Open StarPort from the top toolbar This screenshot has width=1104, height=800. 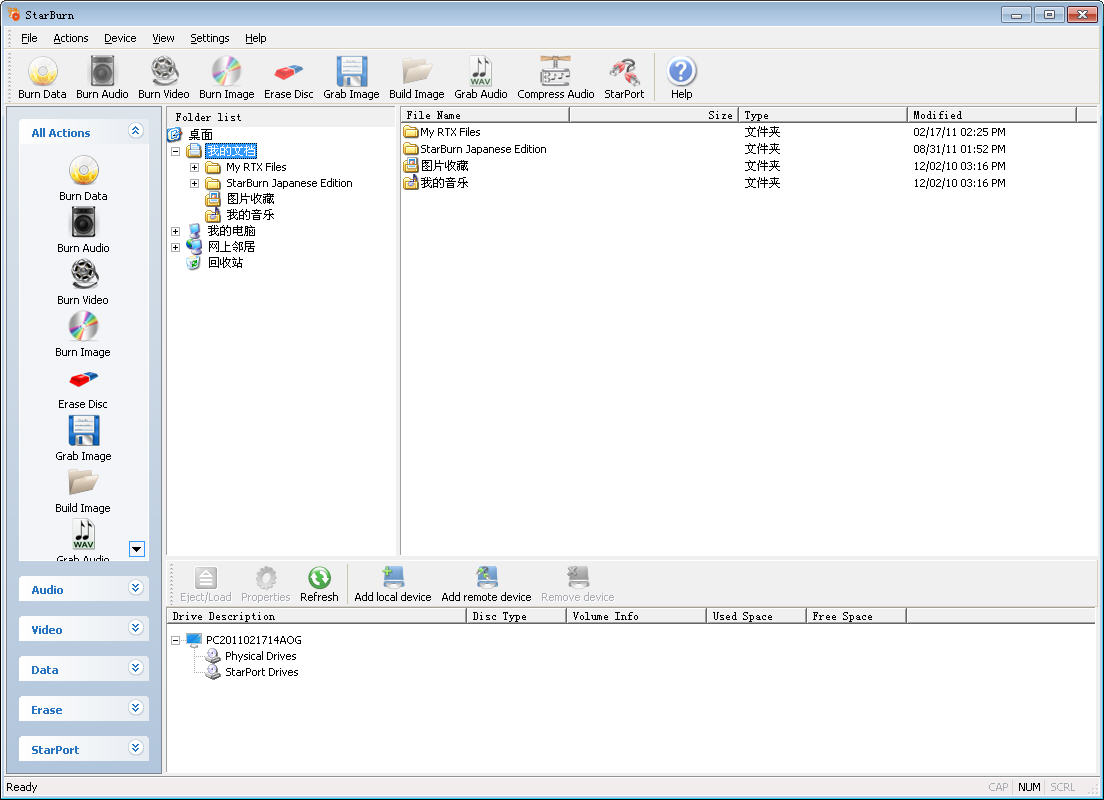624,74
